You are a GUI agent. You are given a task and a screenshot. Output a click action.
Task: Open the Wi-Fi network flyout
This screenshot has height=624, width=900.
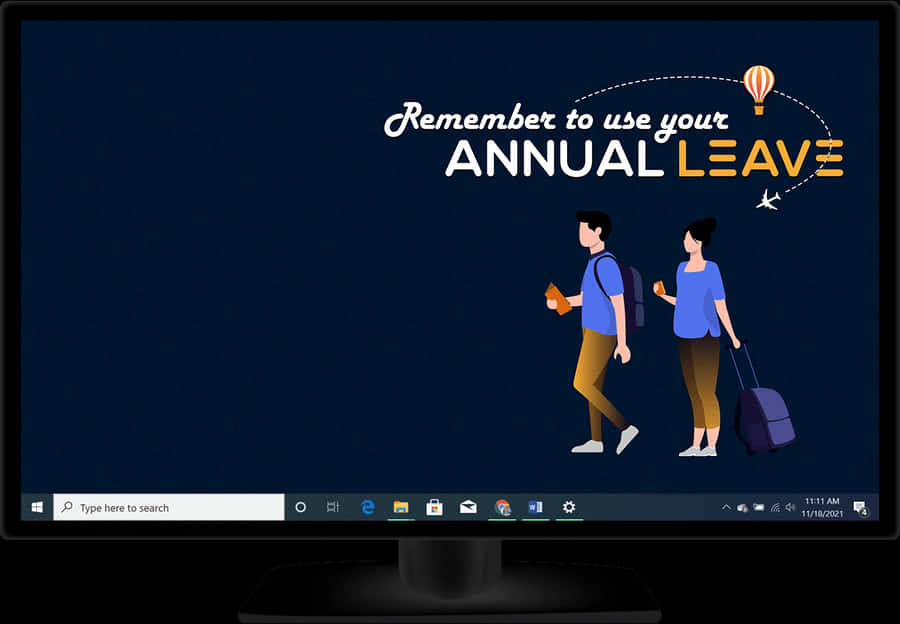point(774,508)
